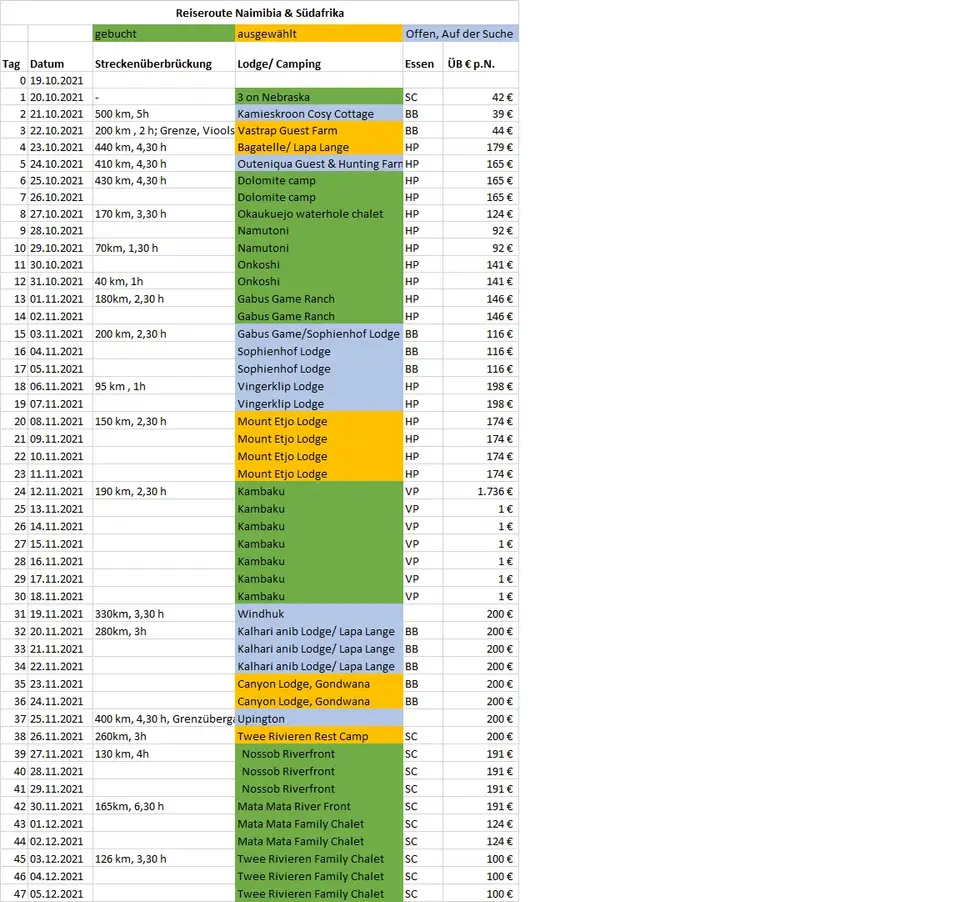Select 'Kalhari anib Lodge/ Lapa Lange' on 20.11.2021
The width and height of the screenshot is (960, 902).
(x=319, y=631)
